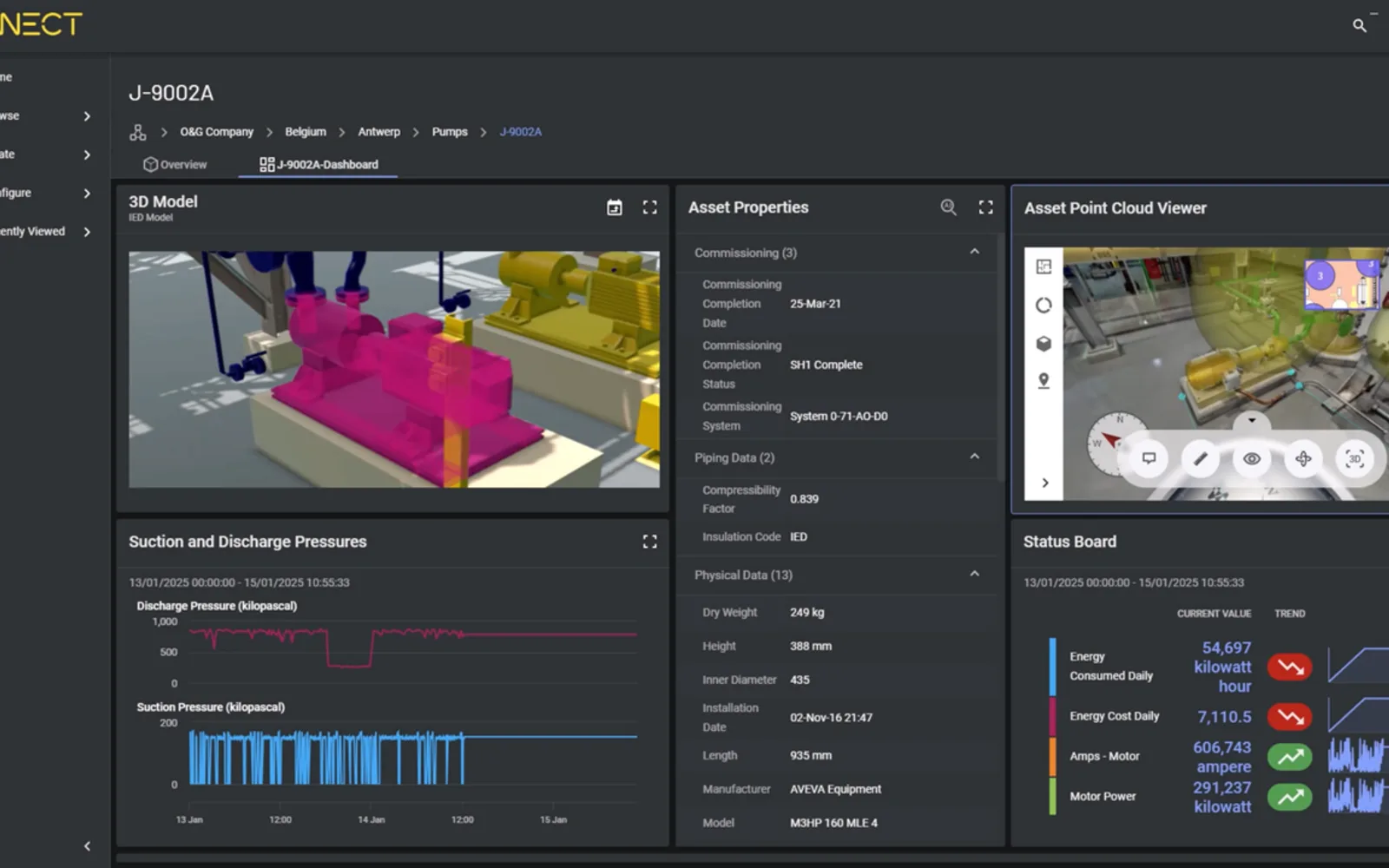Toggle the eye visibility button in the viewer

tap(1252, 458)
